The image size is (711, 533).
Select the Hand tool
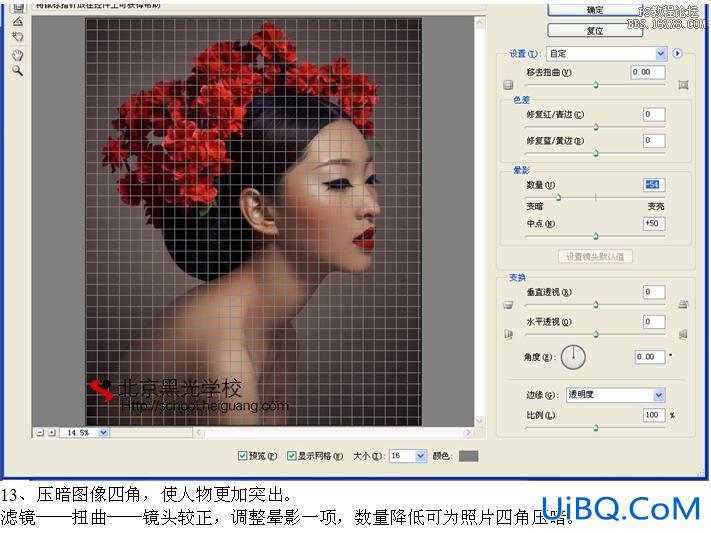pyautogui.click(x=18, y=55)
